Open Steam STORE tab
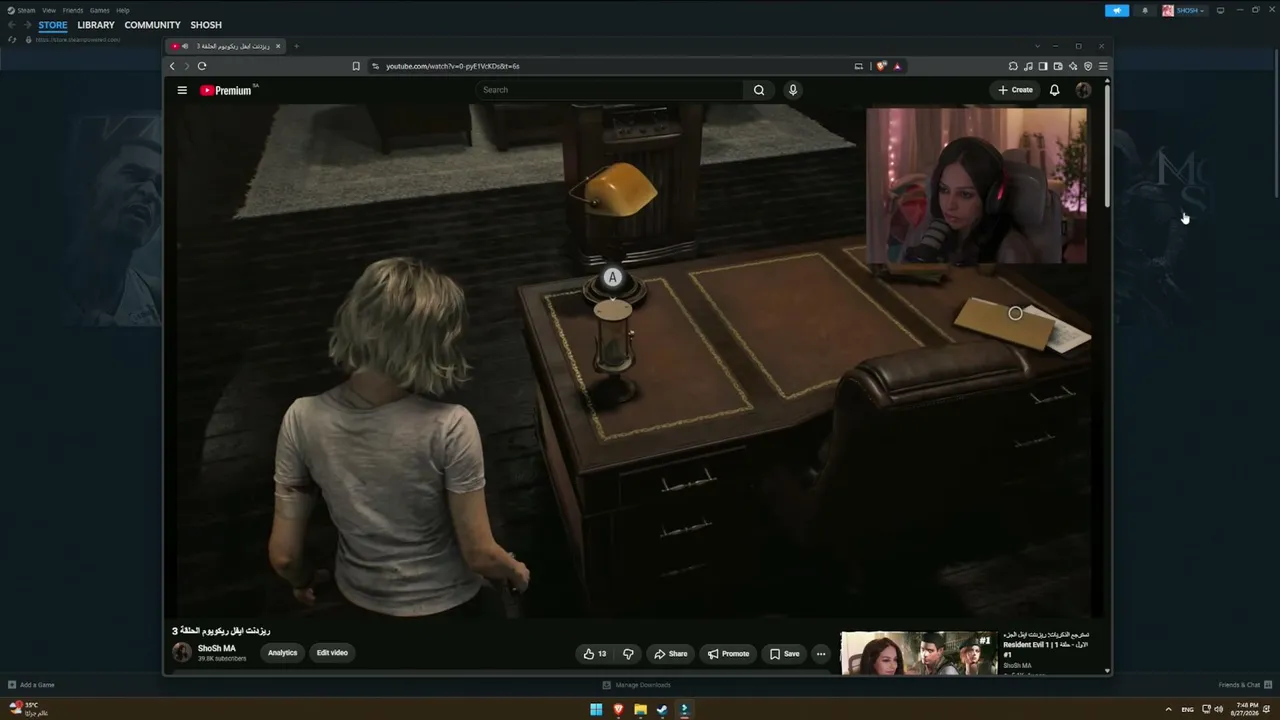 pyautogui.click(x=53, y=25)
